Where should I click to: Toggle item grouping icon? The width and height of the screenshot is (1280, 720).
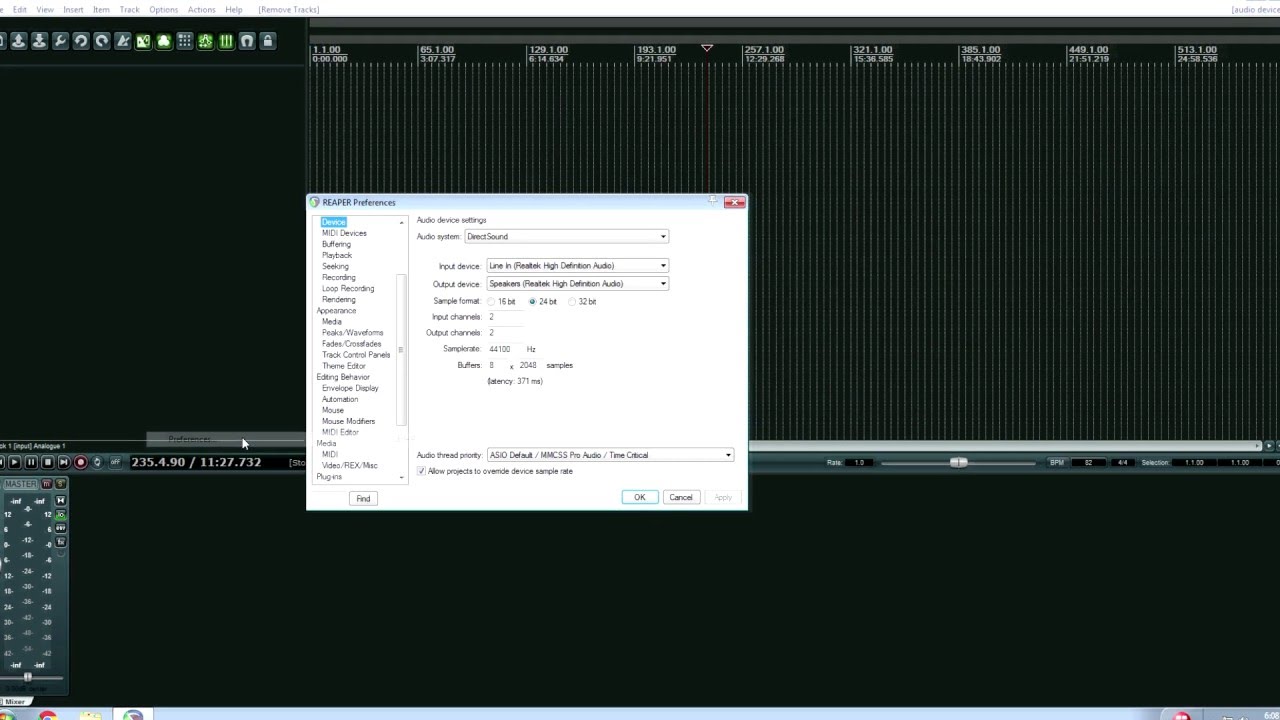[x=164, y=41]
